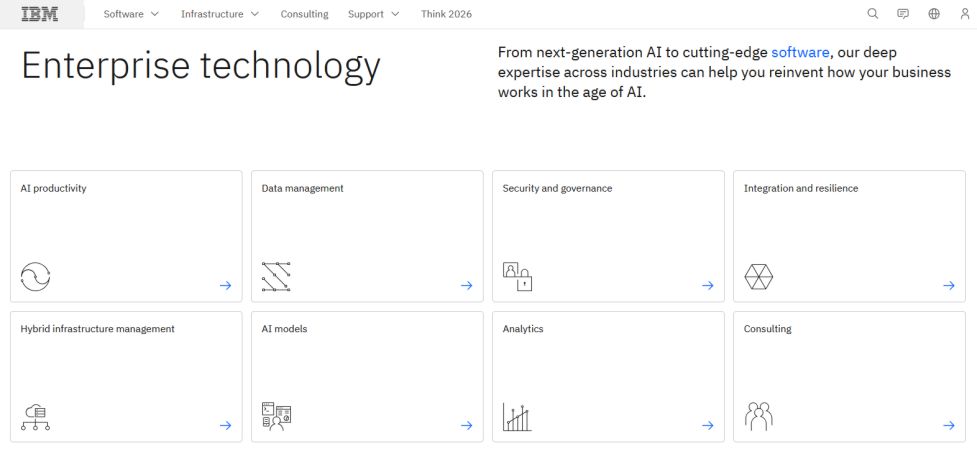Expand the Support menu chevron
This screenshot has width=977, height=451.
point(395,14)
